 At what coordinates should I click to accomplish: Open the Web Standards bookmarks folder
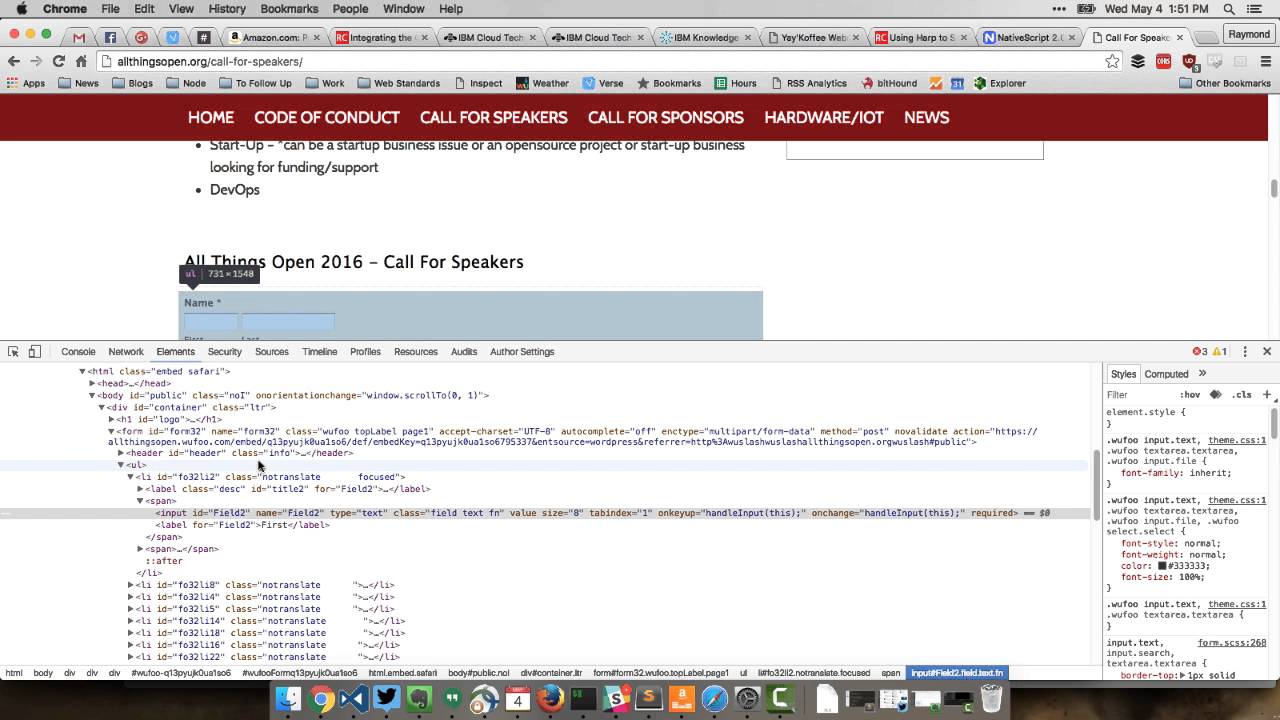pos(399,83)
